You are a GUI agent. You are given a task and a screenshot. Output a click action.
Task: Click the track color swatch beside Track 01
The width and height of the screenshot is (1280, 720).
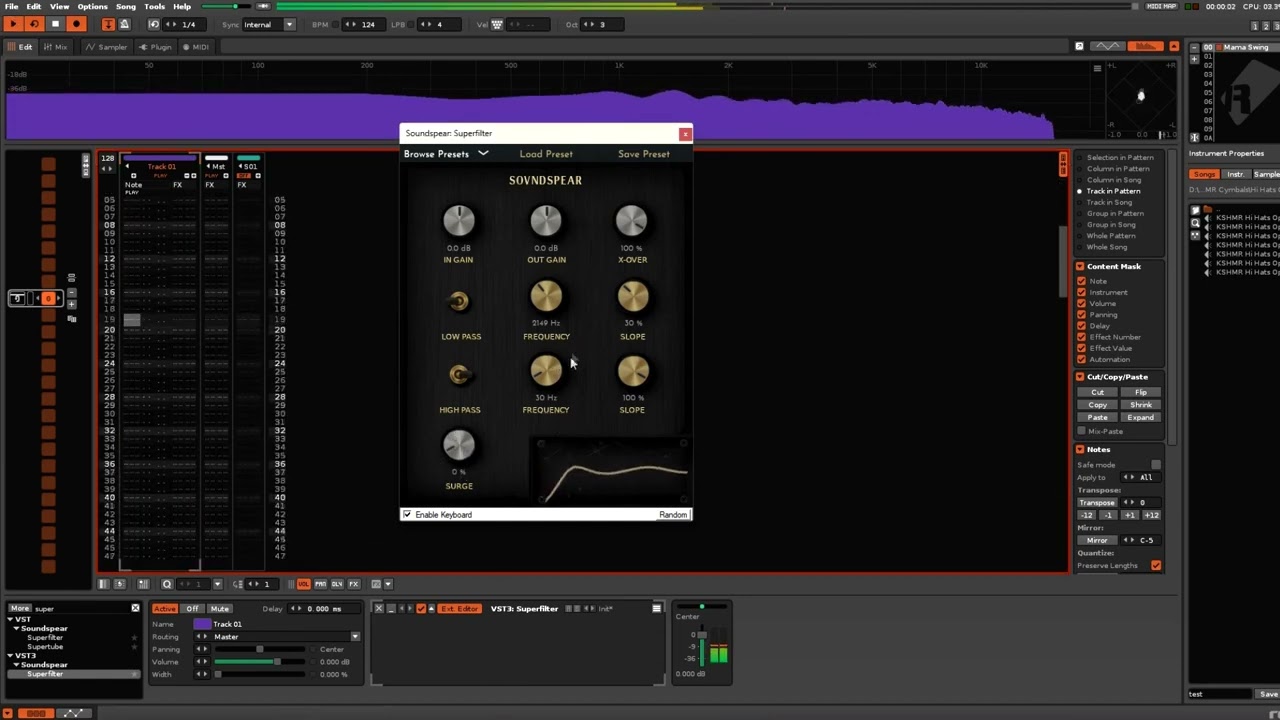202,624
